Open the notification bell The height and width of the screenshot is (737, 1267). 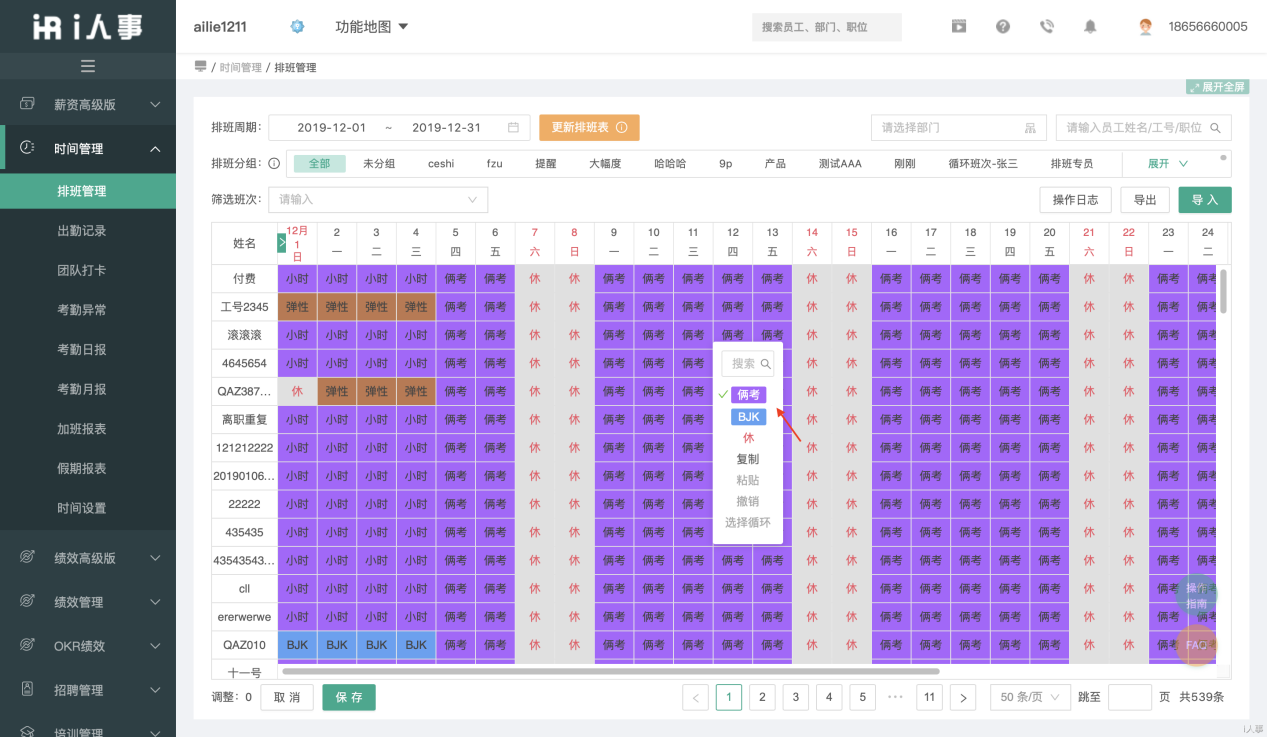click(1091, 26)
